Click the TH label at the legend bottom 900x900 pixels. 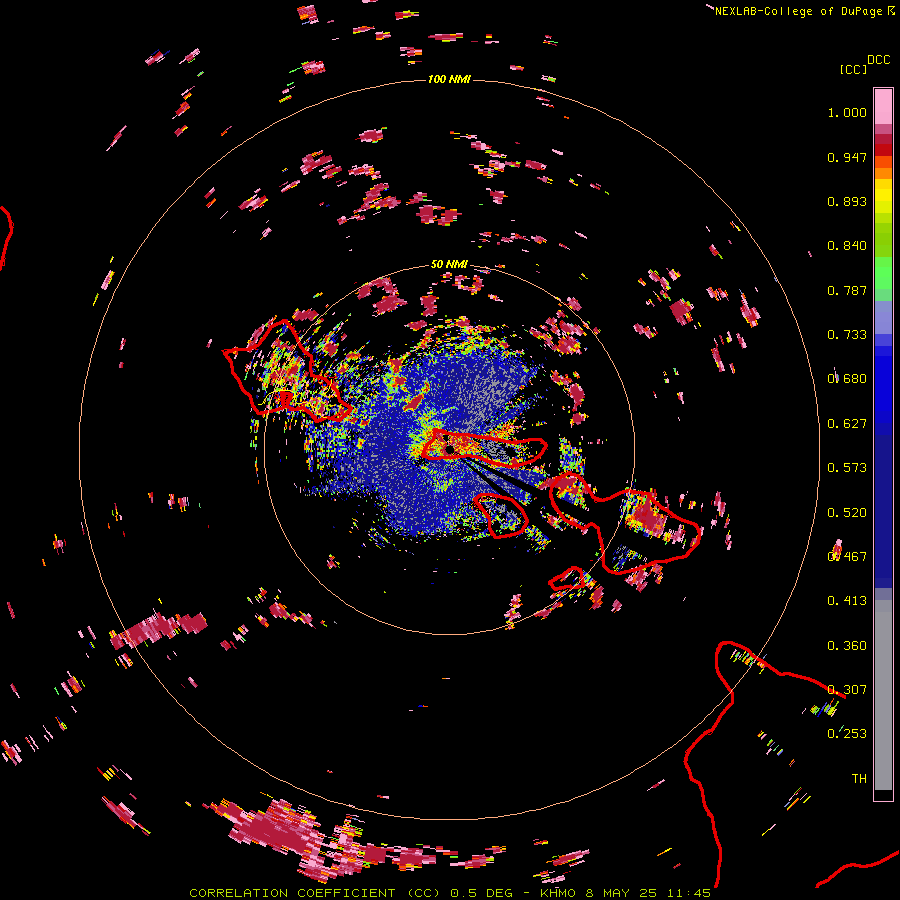click(859, 779)
